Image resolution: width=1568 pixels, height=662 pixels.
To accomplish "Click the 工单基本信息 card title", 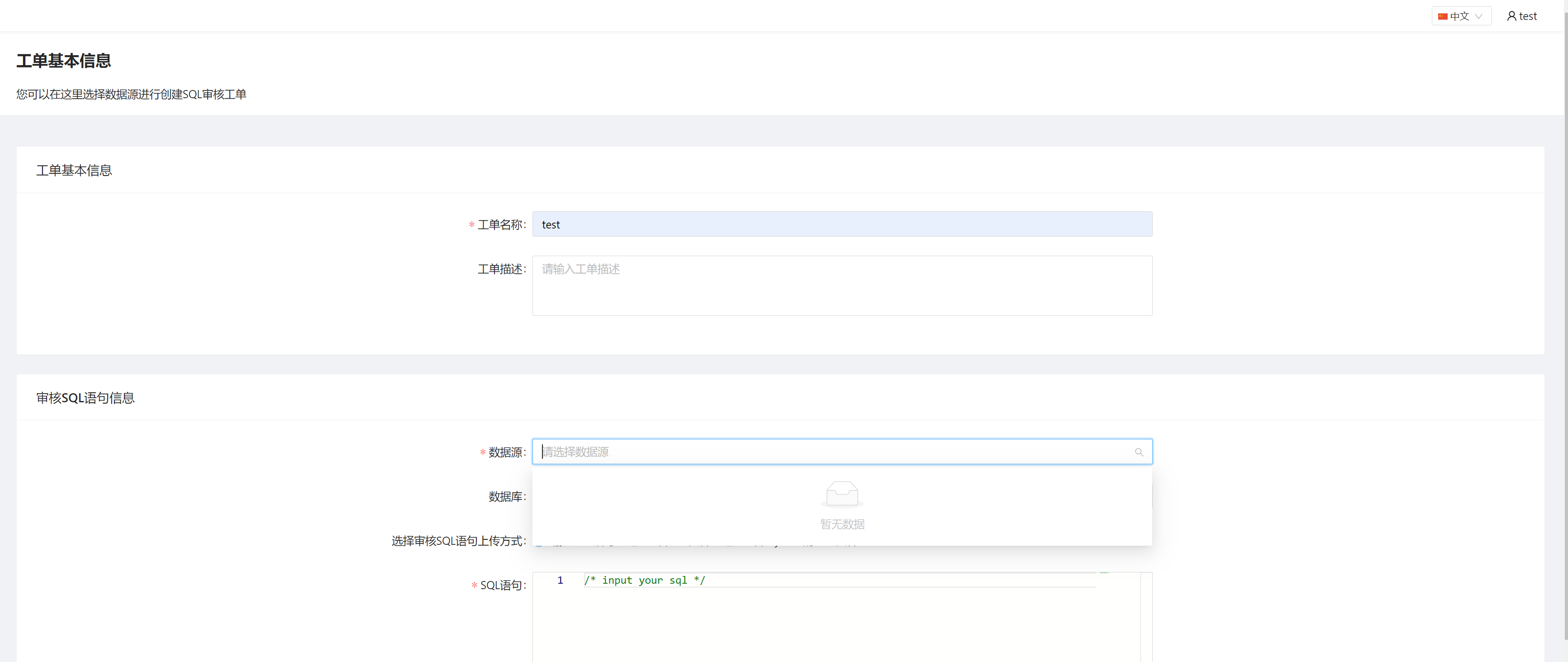I will tap(74, 171).
